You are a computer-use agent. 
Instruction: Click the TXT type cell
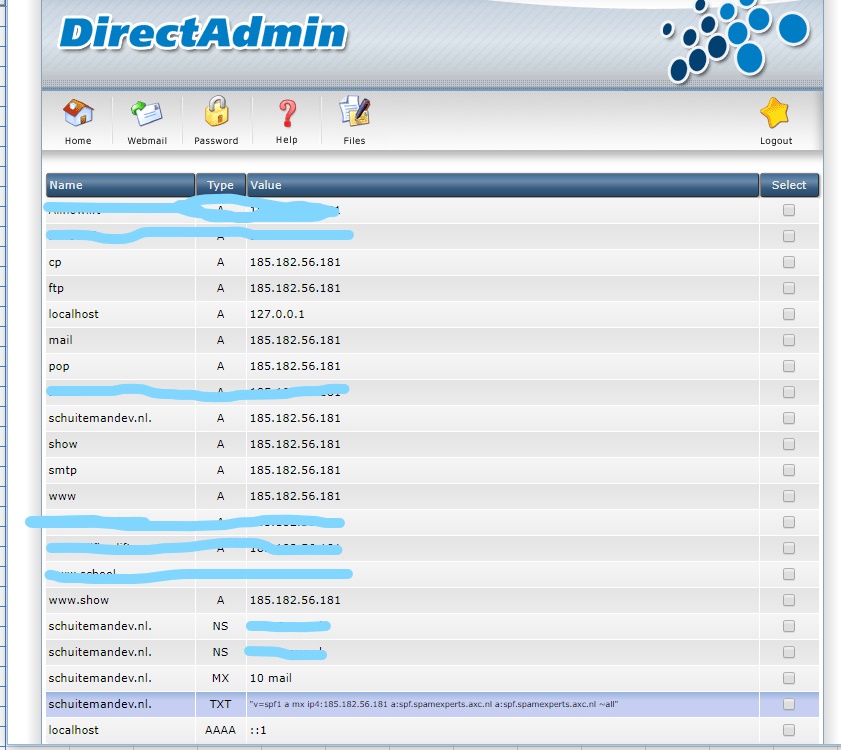click(220, 704)
